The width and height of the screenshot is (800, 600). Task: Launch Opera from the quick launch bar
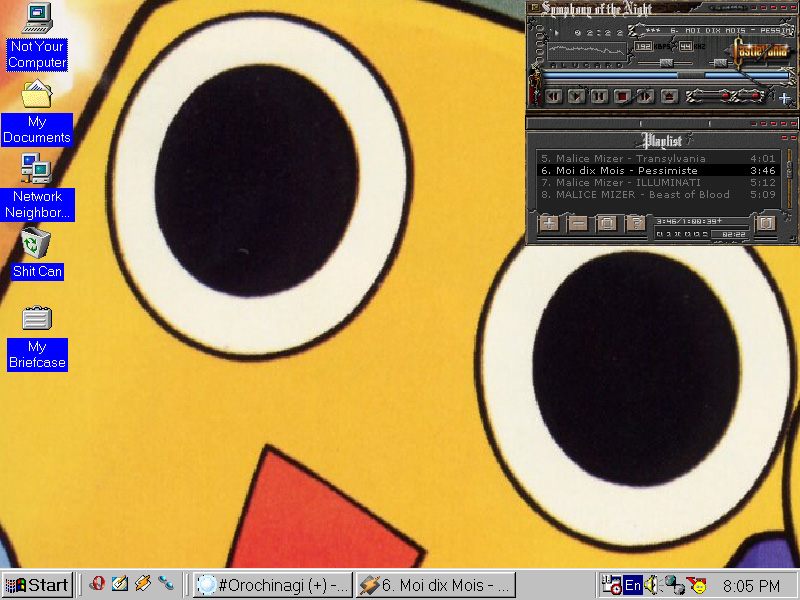click(x=97, y=584)
